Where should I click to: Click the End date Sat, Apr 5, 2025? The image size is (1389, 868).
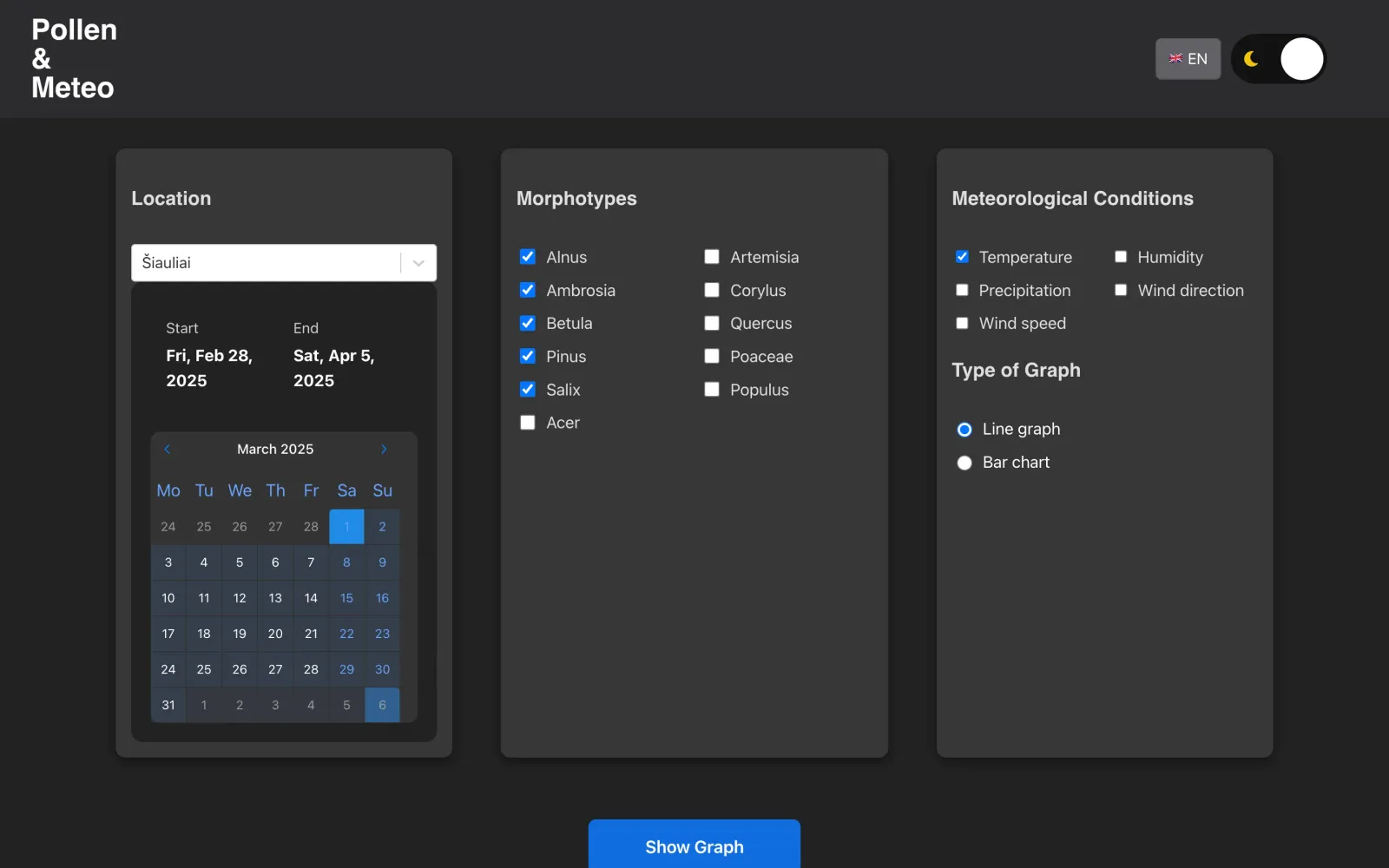point(334,368)
